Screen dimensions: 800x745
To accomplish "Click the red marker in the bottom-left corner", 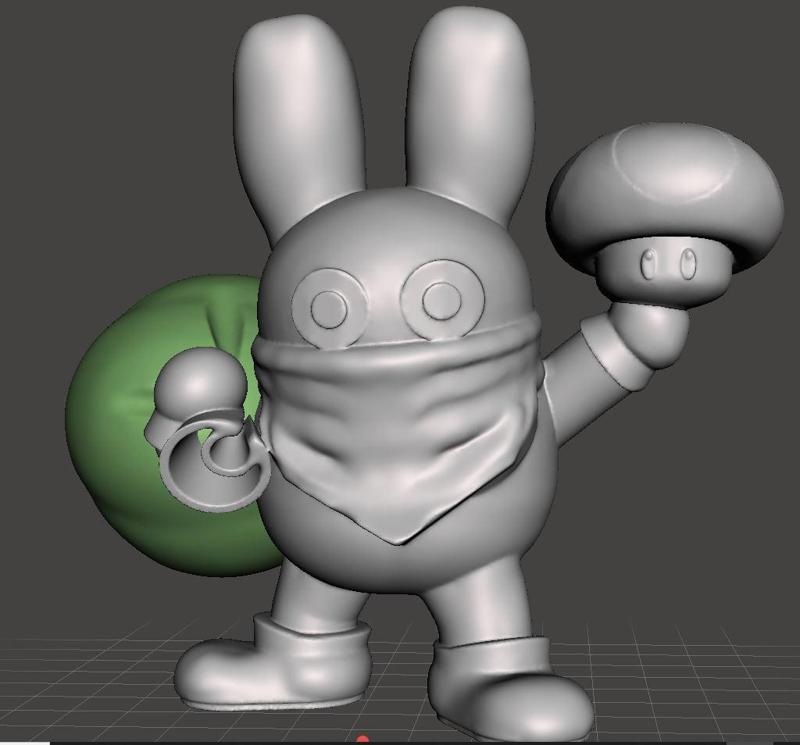I will tap(5, 740).
